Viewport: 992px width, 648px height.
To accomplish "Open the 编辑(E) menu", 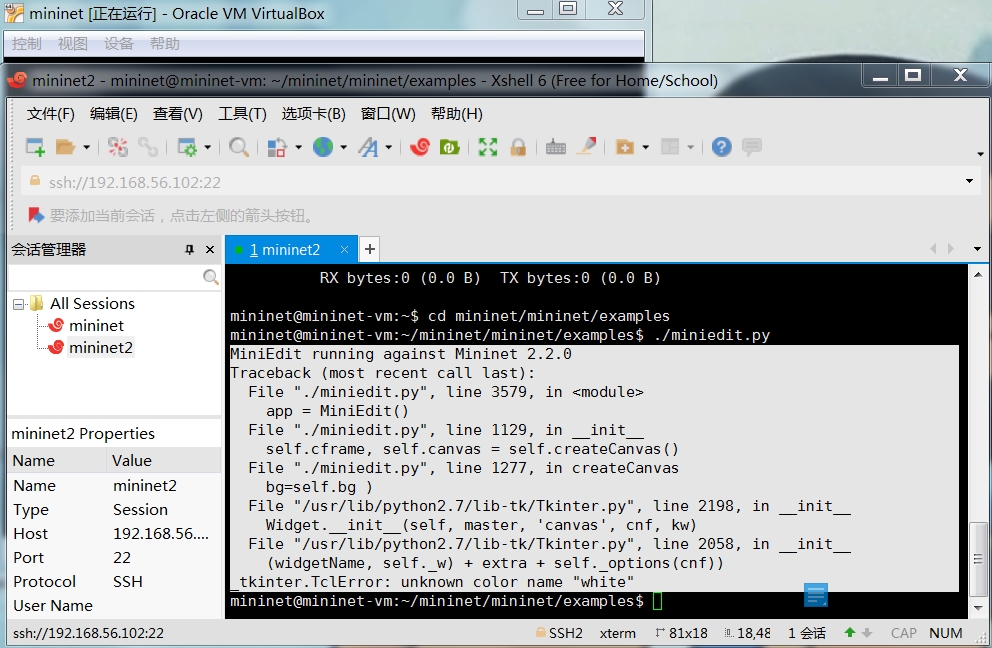I will click(114, 114).
